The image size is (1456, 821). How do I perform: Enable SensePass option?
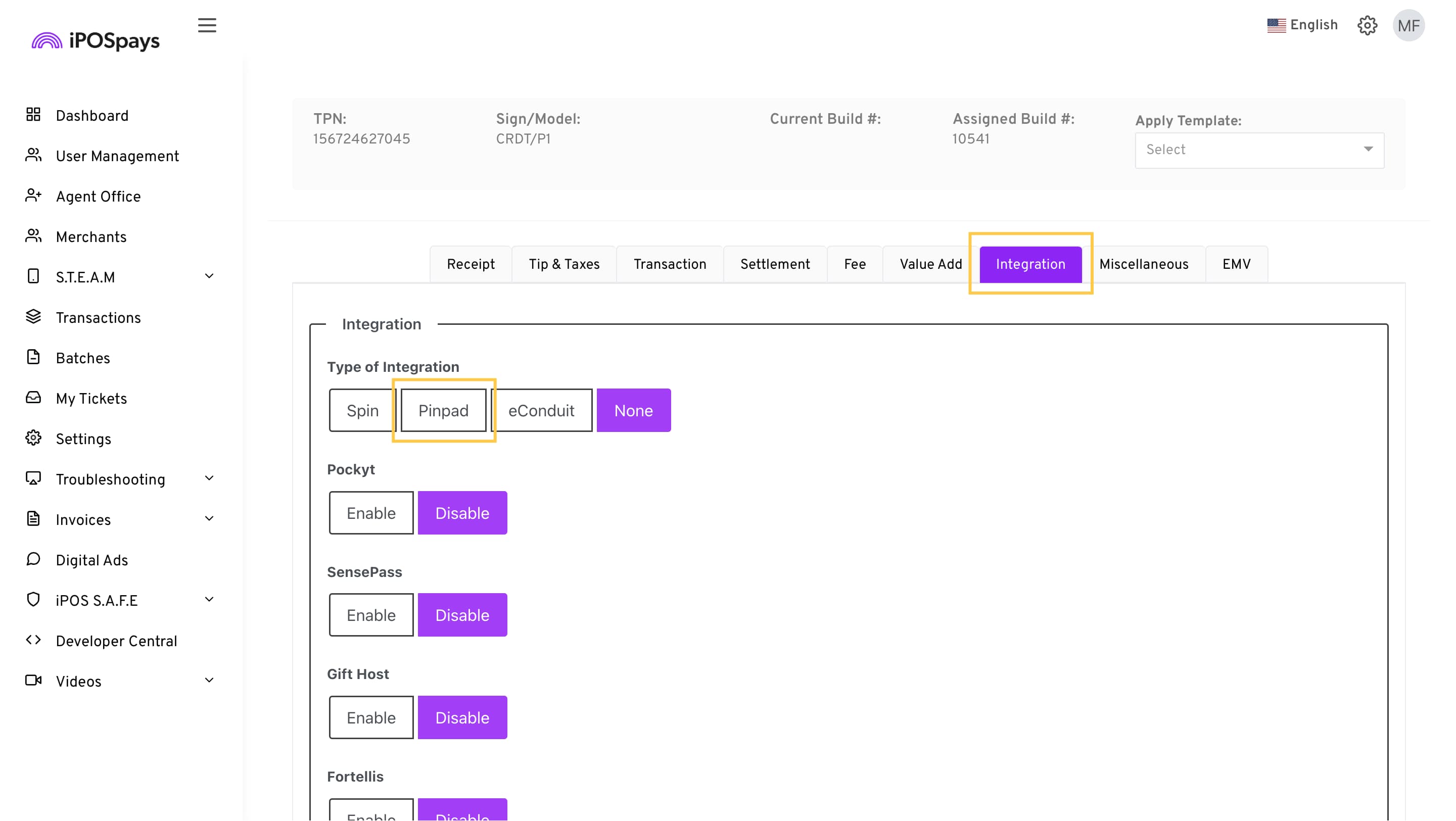tap(371, 615)
